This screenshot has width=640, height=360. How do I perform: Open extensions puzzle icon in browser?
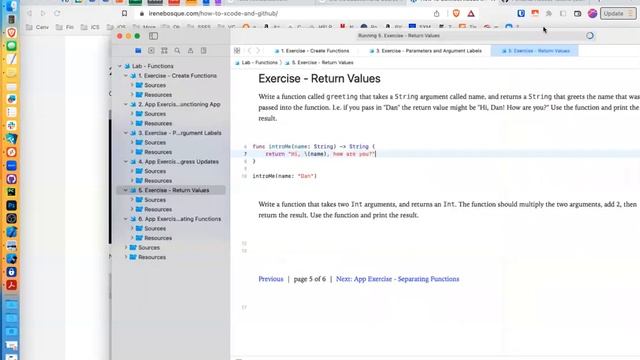[x=549, y=13]
